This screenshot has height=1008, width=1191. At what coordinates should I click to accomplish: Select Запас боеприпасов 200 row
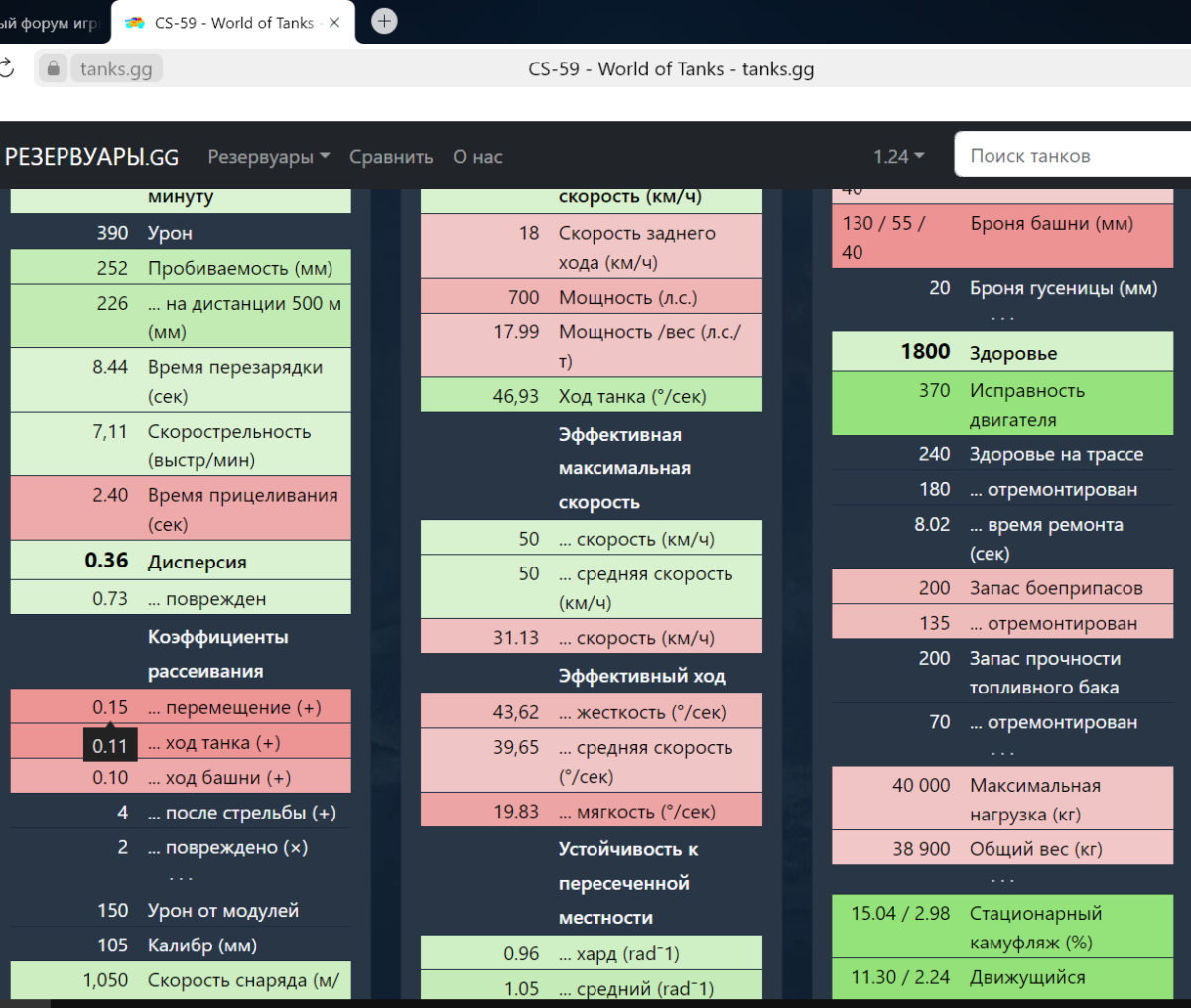pos(1002,587)
